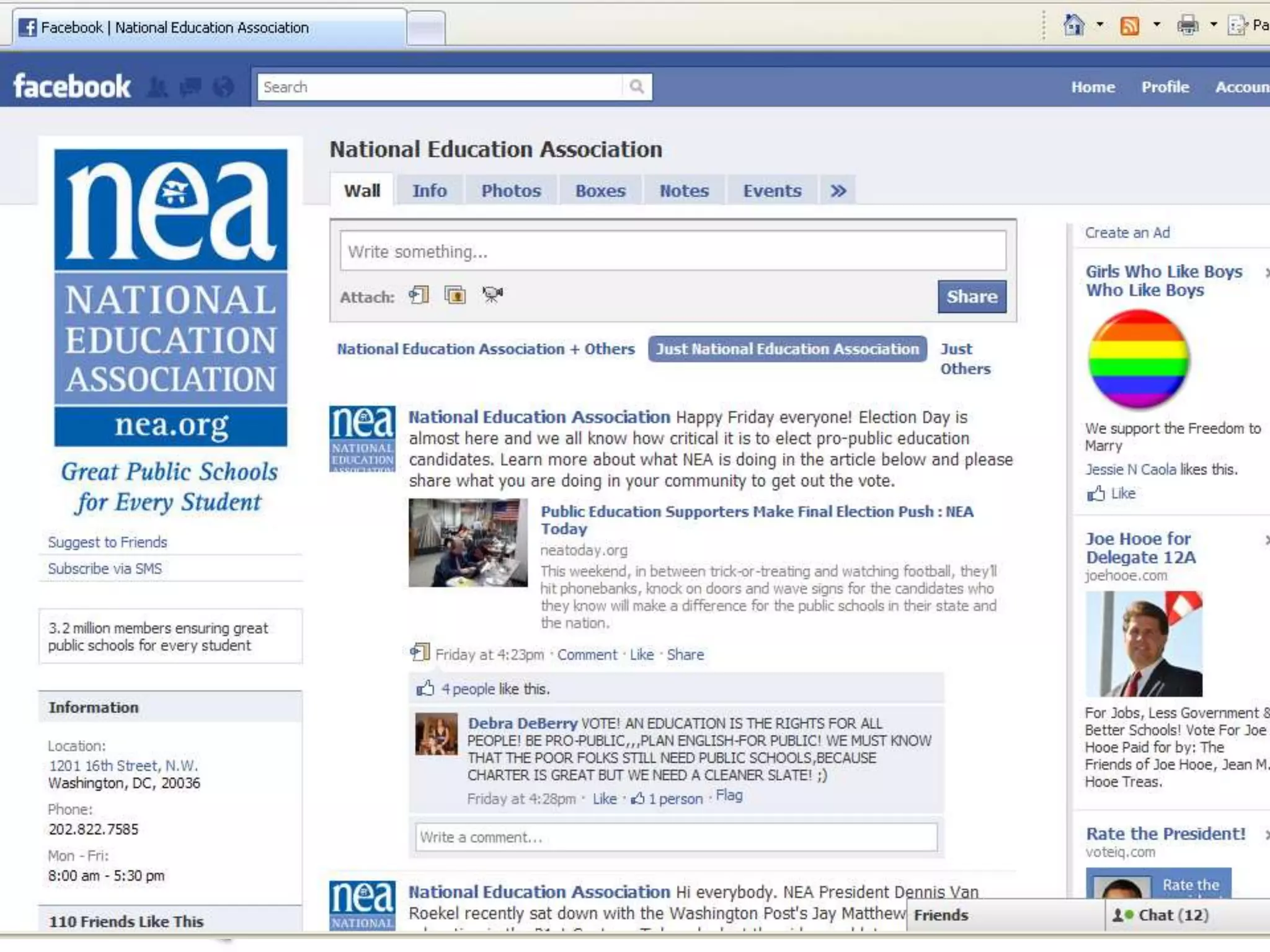Select National Education Association + Others filter

[486, 349]
